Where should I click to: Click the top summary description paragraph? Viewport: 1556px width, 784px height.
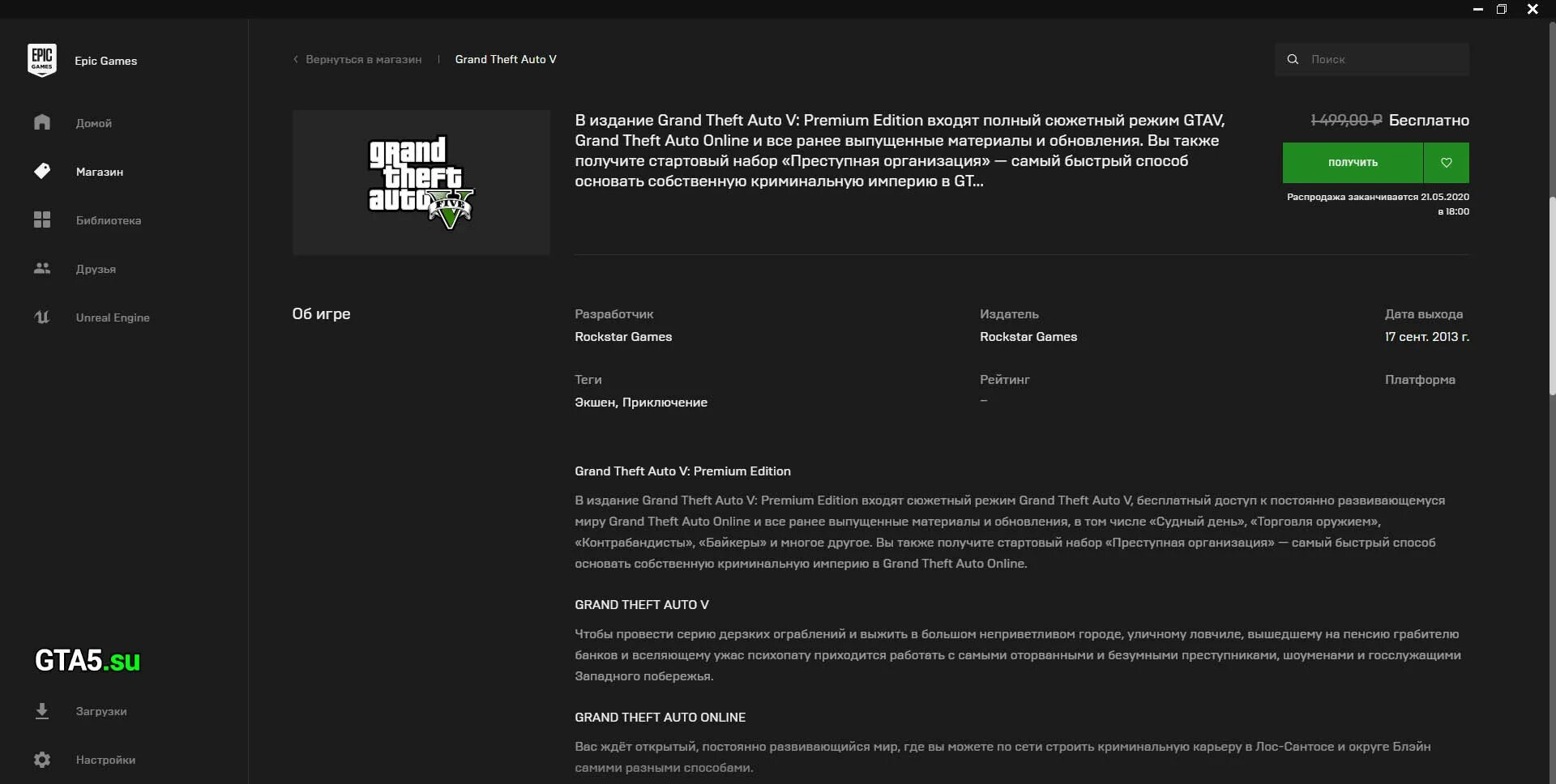coord(900,151)
